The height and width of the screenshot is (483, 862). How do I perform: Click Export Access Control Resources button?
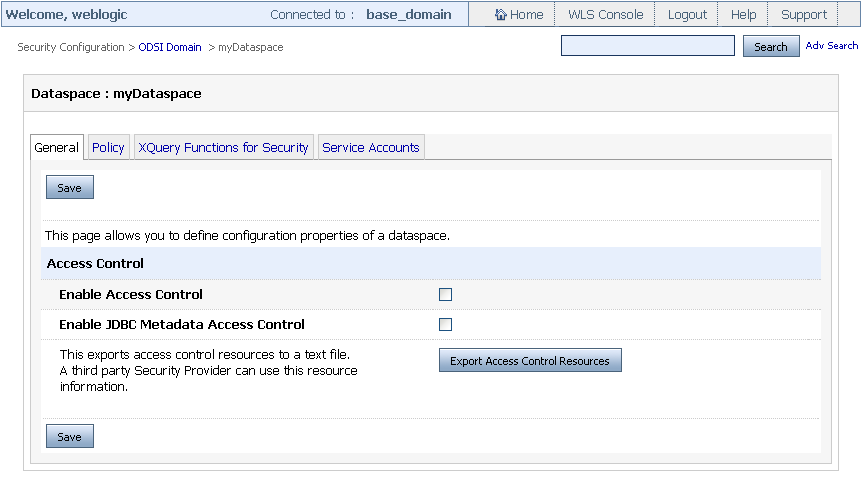[x=530, y=360]
